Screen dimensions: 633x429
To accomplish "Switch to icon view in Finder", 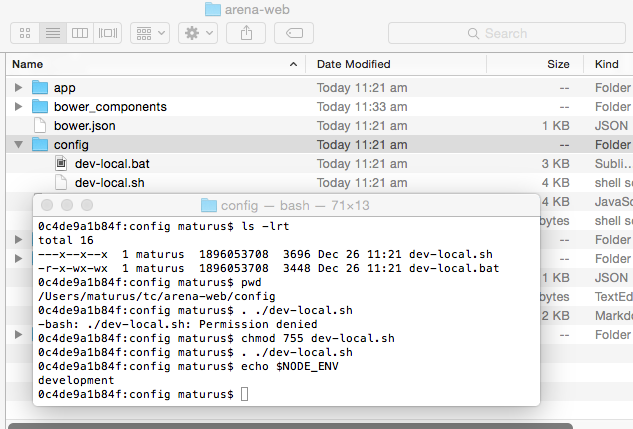I will pyautogui.click(x=25, y=33).
